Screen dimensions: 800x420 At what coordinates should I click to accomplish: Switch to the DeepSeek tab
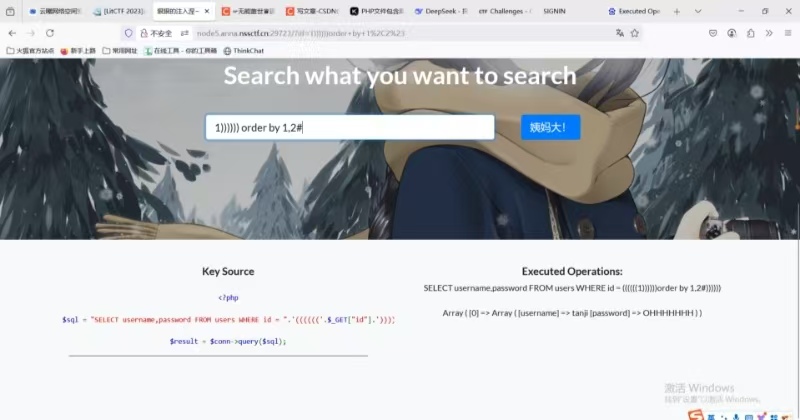(440, 11)
